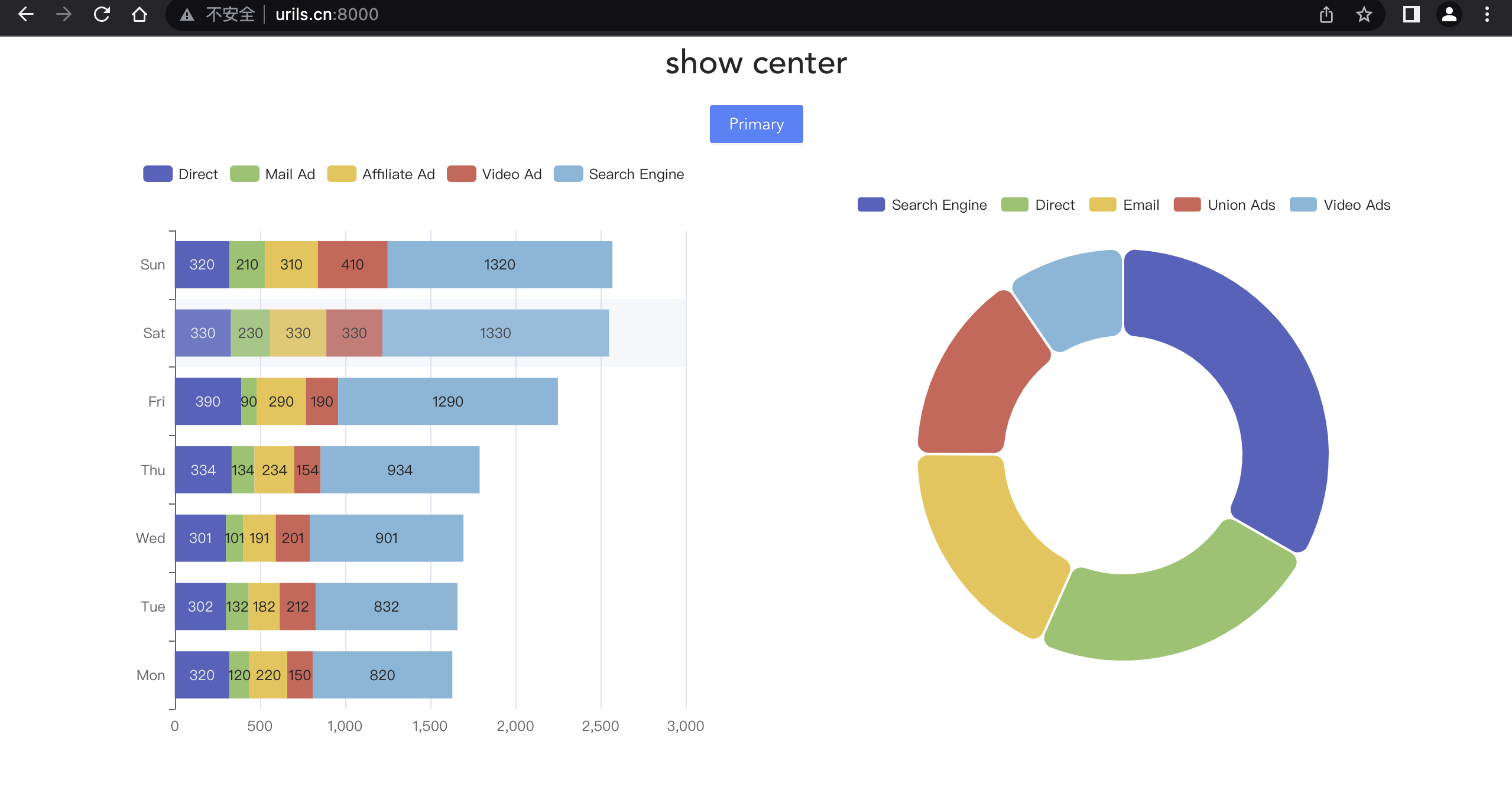Toggle Search Engine legend in pie chart

pyautogui.click(x=922, y=205)
